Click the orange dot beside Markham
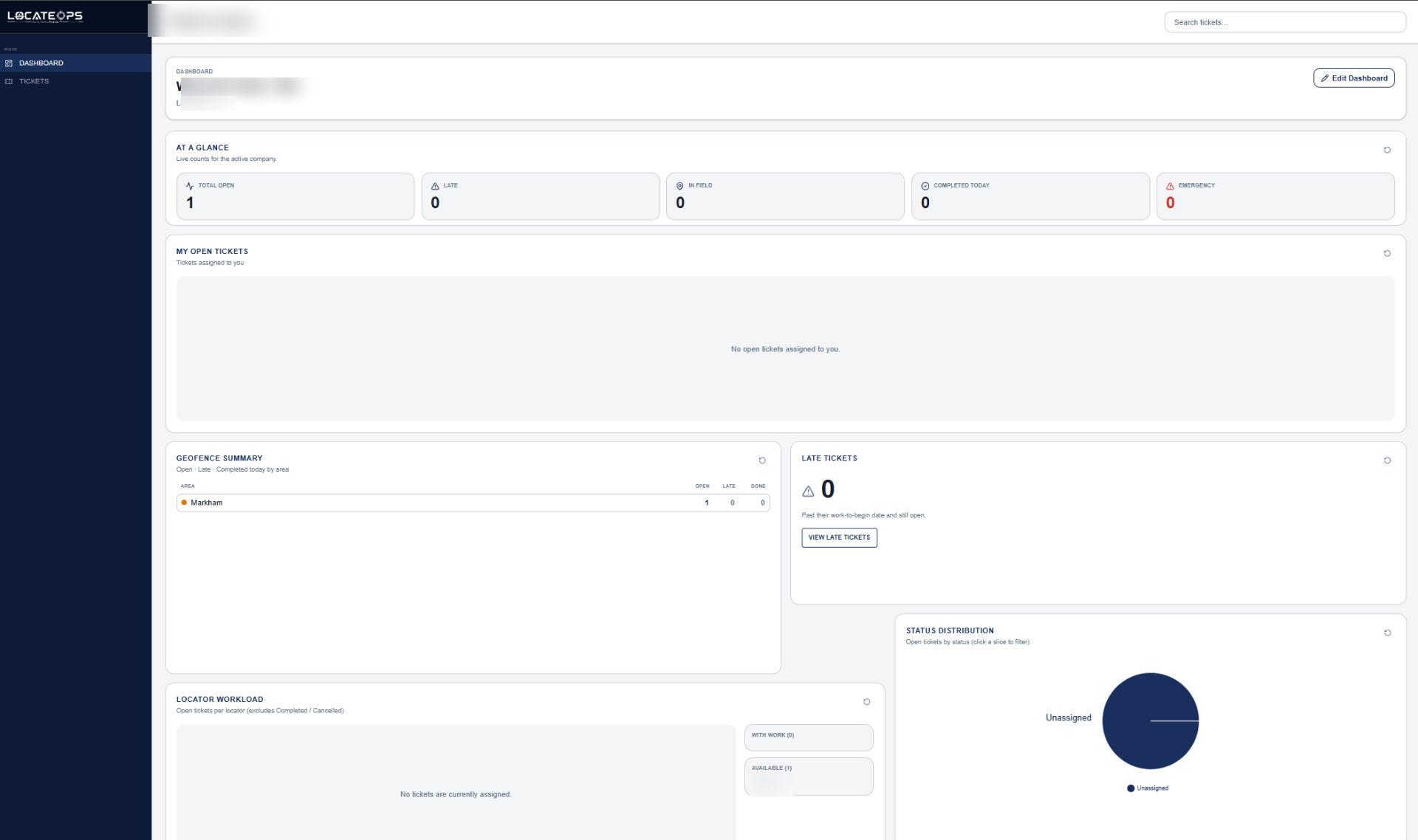The width and height of the screenshot is (1418, 840). coord(184,503)
